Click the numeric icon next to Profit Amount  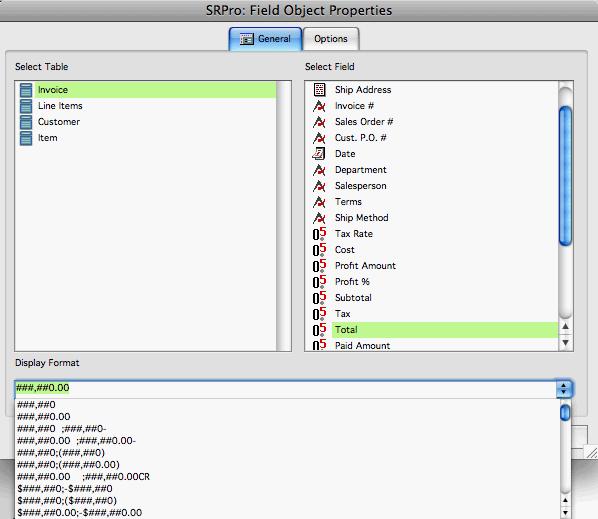[320, 266]
